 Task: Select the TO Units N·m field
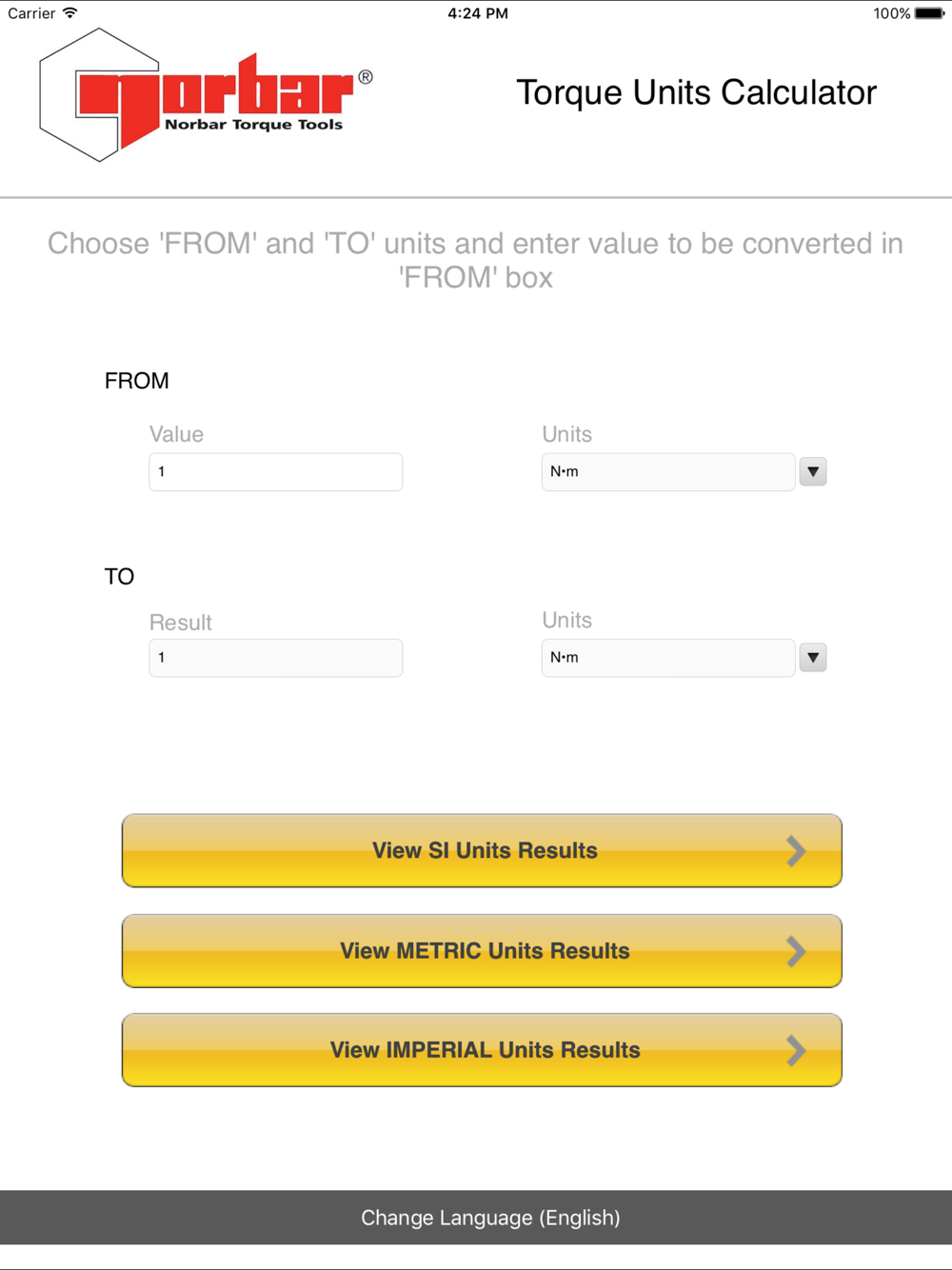(667, 658)
